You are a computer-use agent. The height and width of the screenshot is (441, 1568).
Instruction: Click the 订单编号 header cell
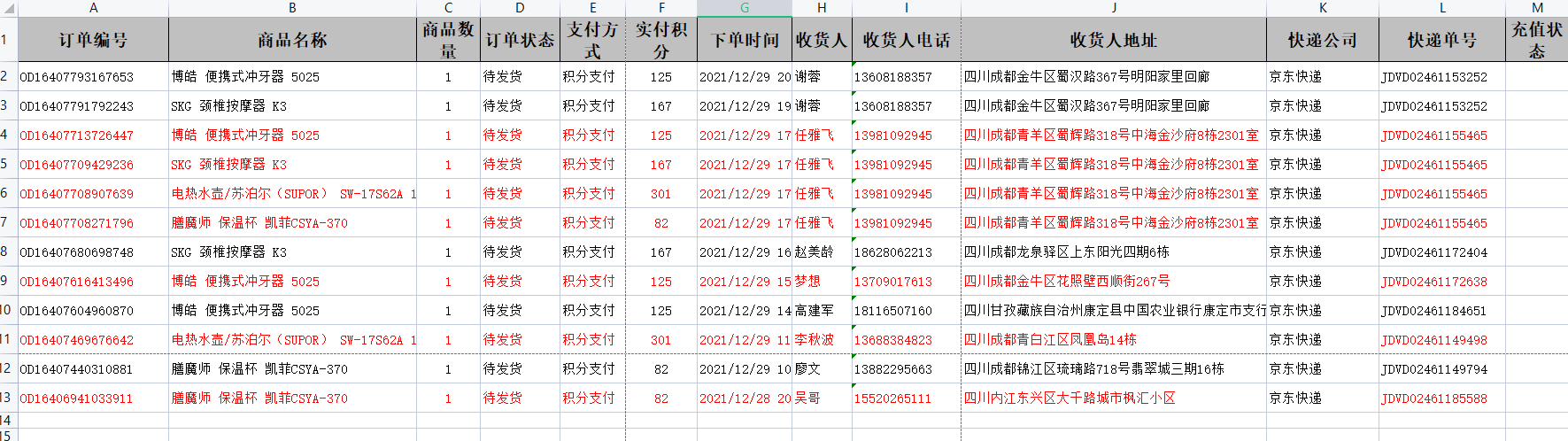coord(94,40)
